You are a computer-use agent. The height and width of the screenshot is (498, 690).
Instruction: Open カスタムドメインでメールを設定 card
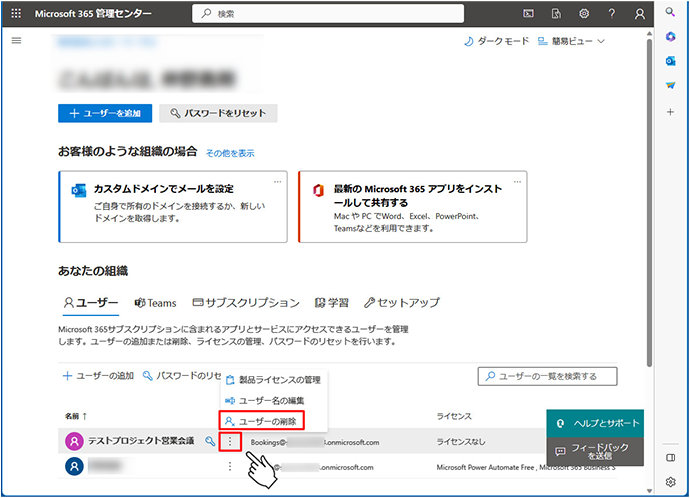point(173,207)
